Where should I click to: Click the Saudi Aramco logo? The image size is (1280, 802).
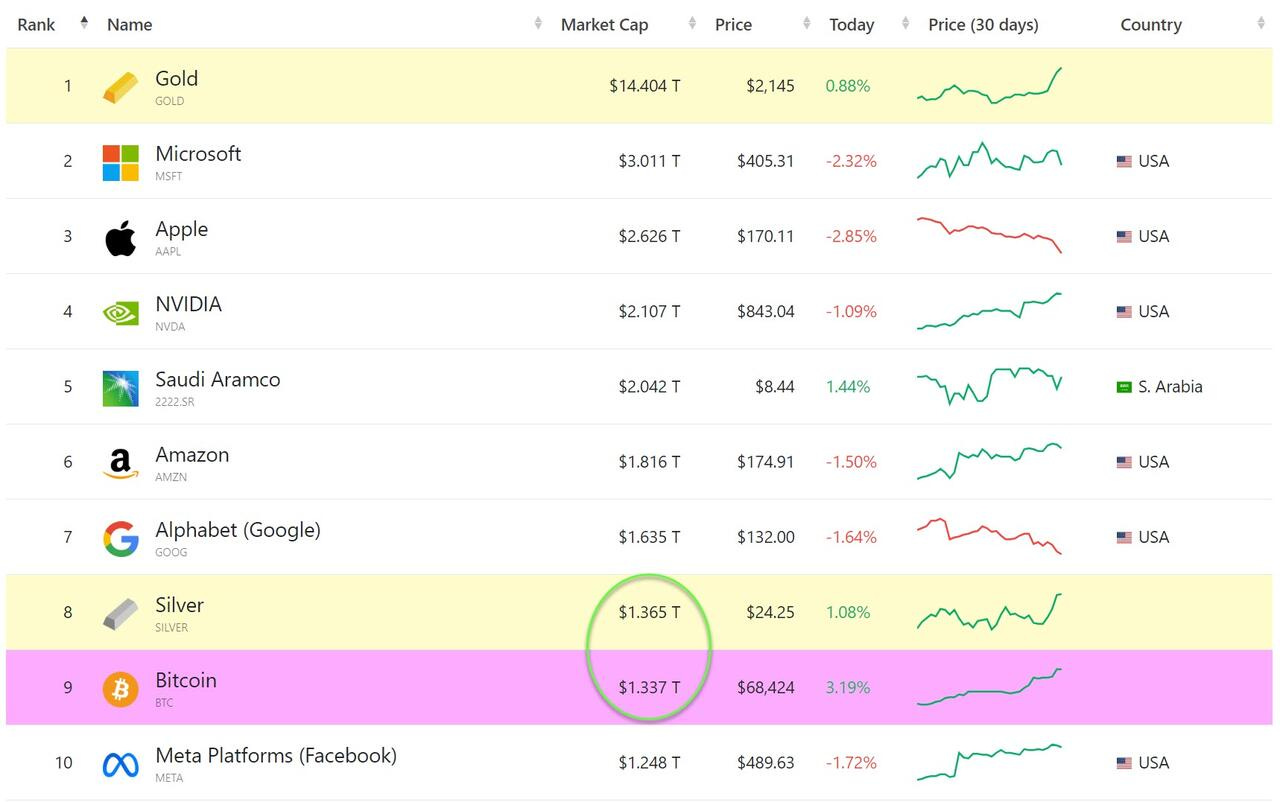(x=121, y=388)
